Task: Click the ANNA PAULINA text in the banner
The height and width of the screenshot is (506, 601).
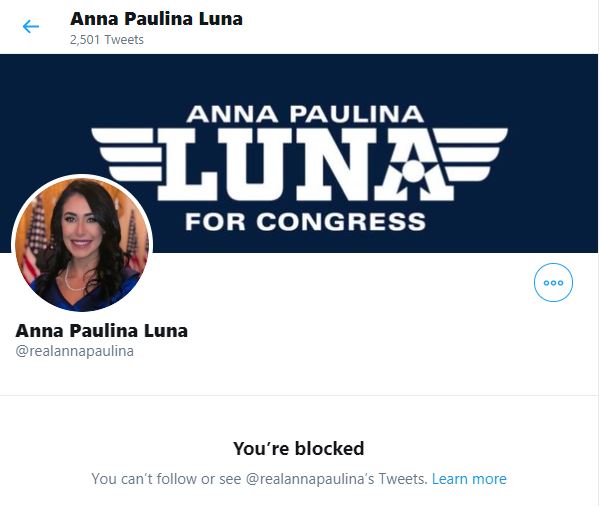Action: (305, 114)
